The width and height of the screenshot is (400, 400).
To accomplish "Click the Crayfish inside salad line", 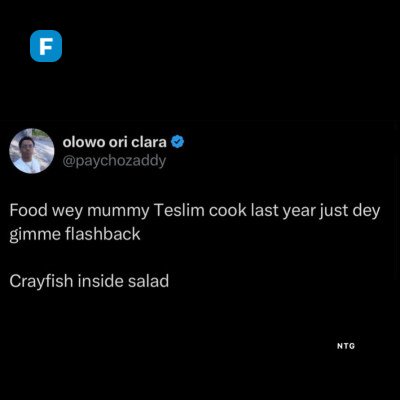I will 89,281.
